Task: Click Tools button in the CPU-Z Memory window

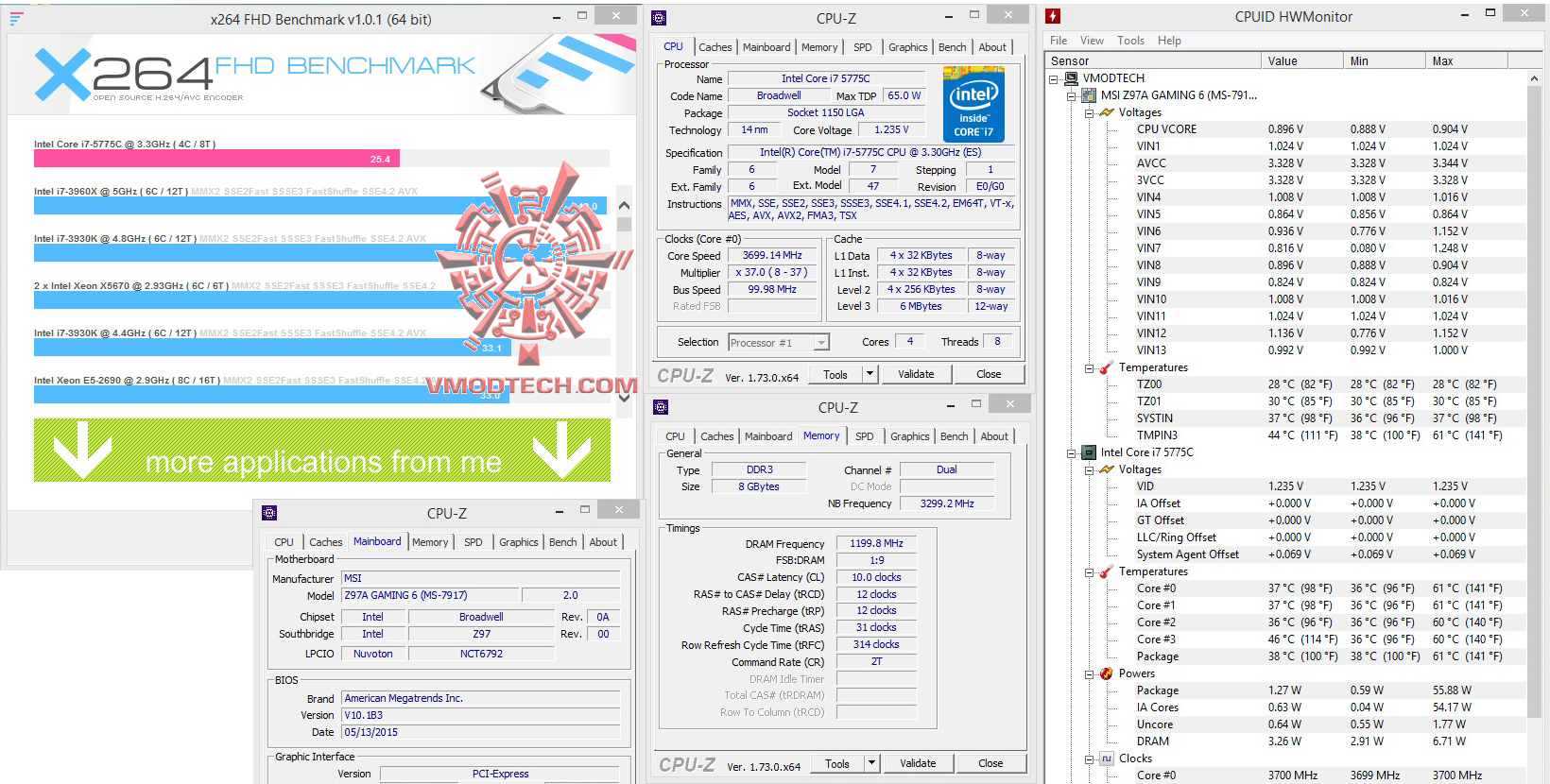Action: [837, 763]
